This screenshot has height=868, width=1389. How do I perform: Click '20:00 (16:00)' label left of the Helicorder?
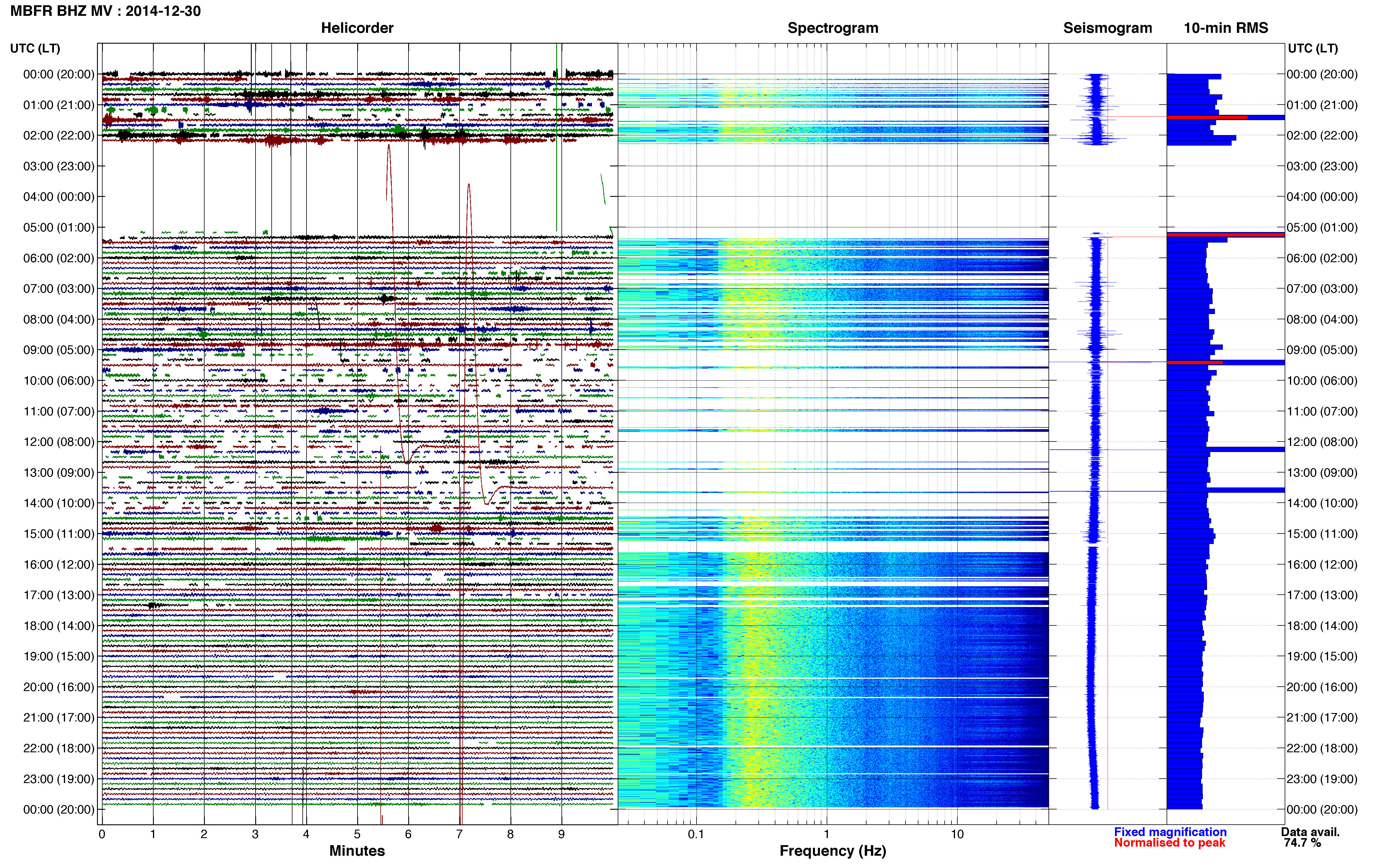click(x=59, y=687)
